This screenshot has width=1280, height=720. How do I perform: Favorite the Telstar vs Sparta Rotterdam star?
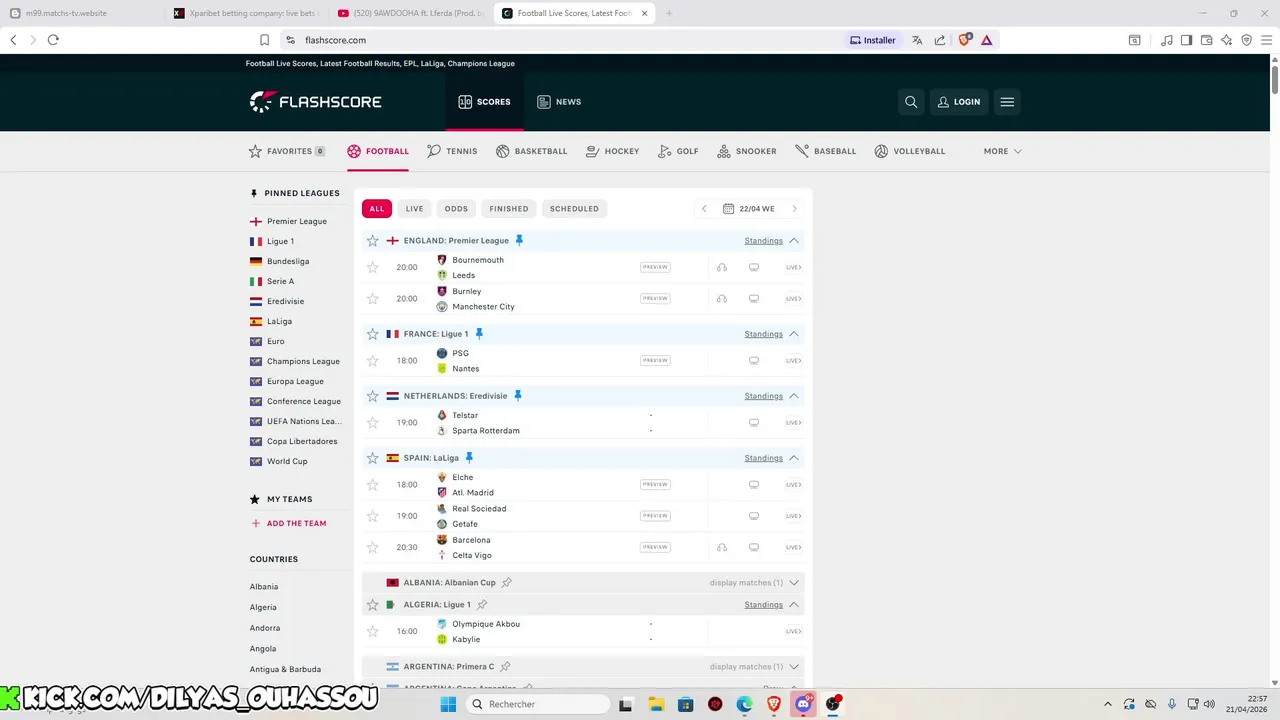tap(373, 422)
